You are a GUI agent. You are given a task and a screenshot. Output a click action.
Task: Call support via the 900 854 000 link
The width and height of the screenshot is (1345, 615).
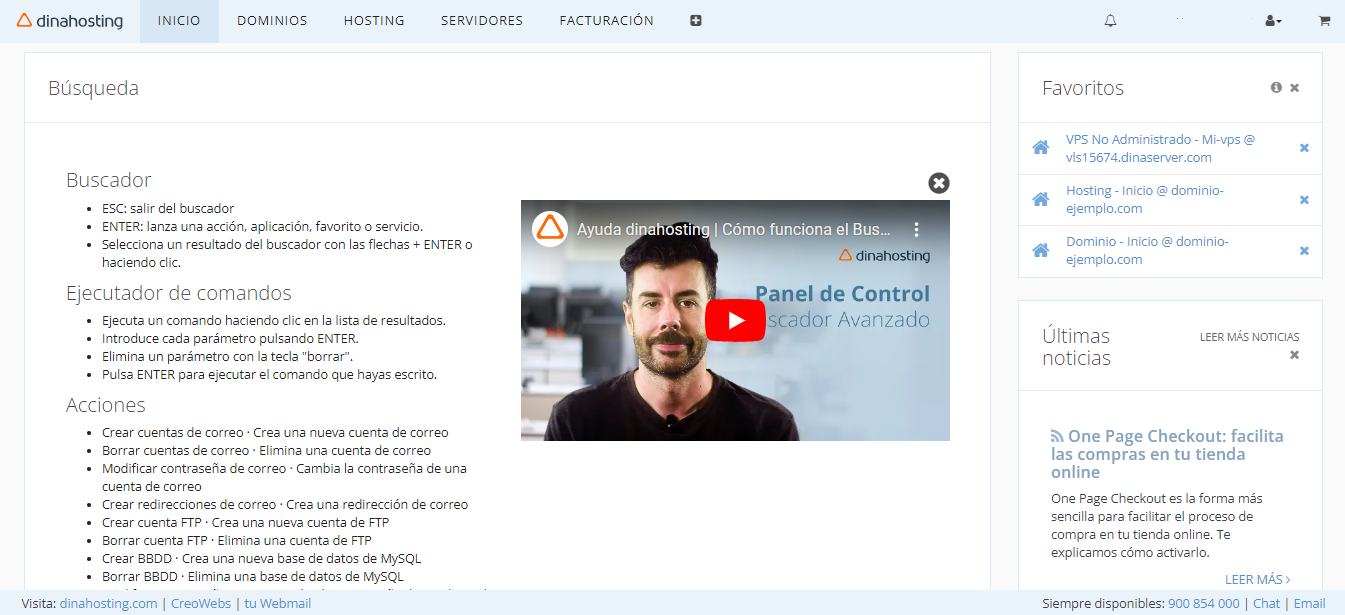(1205, 603)
